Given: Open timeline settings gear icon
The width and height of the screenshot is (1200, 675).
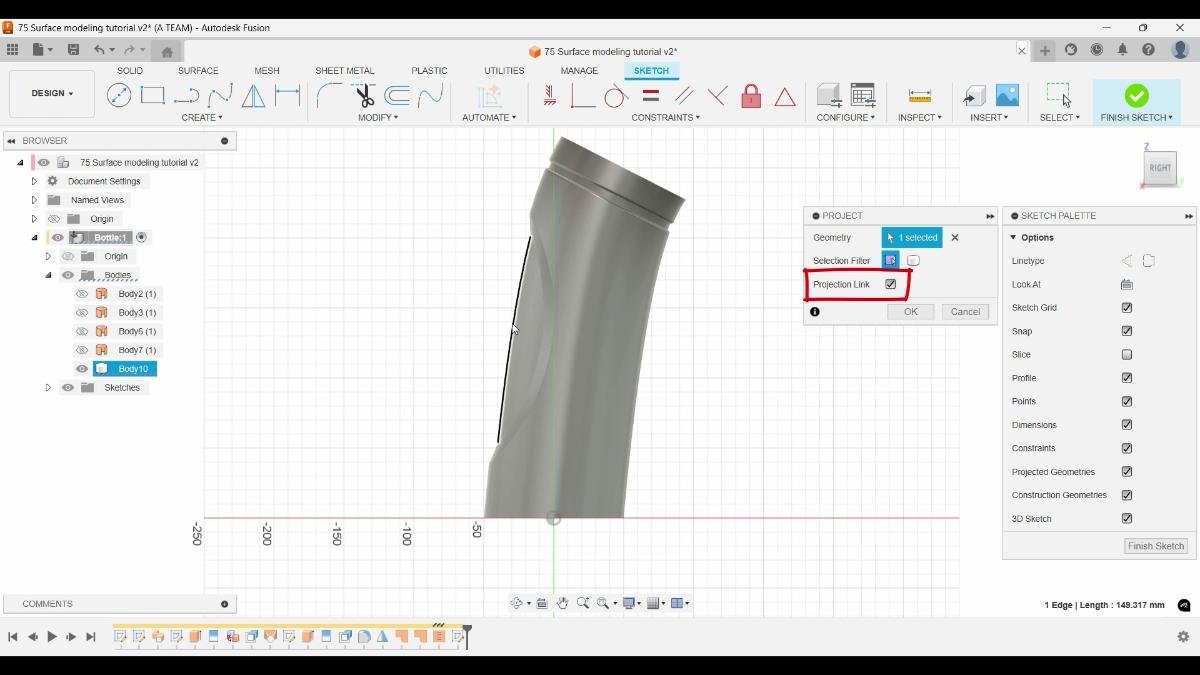Looking at the screenshot, I should tap(1183, 637).
